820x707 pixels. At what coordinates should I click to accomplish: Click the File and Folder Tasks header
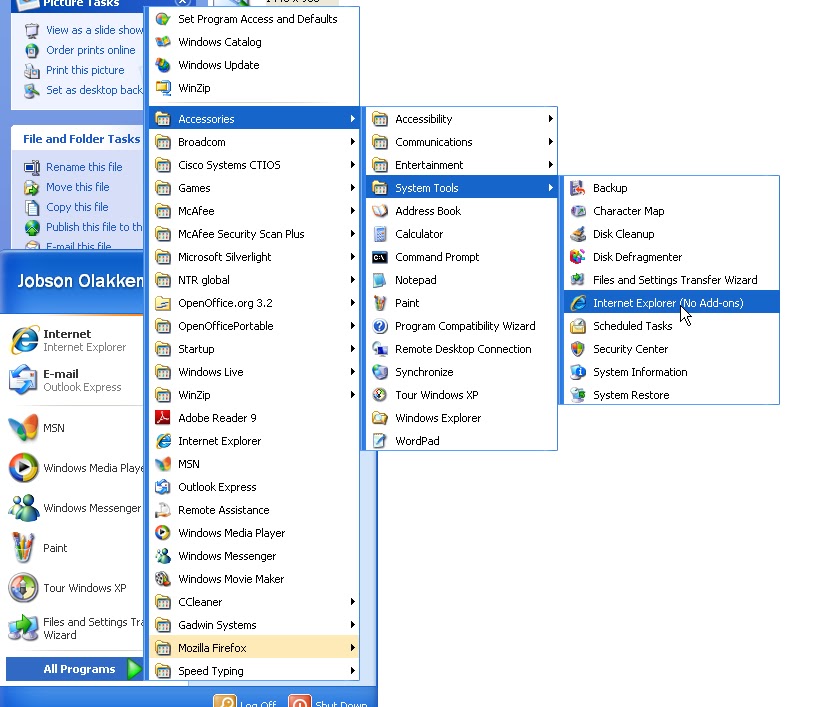pyautogui.click(x=81, y=139)
